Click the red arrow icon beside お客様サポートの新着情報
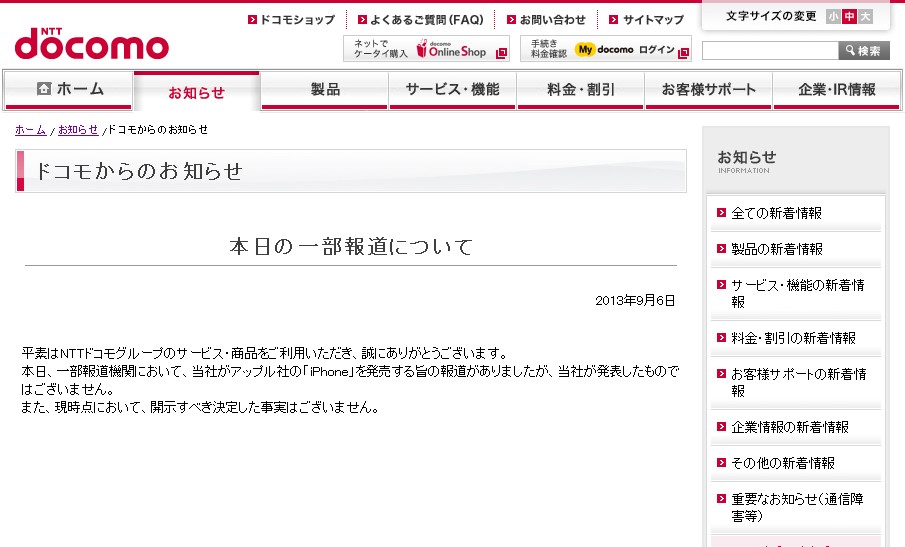The width and height of the screenshot is (905, 547). click(721, 373)
